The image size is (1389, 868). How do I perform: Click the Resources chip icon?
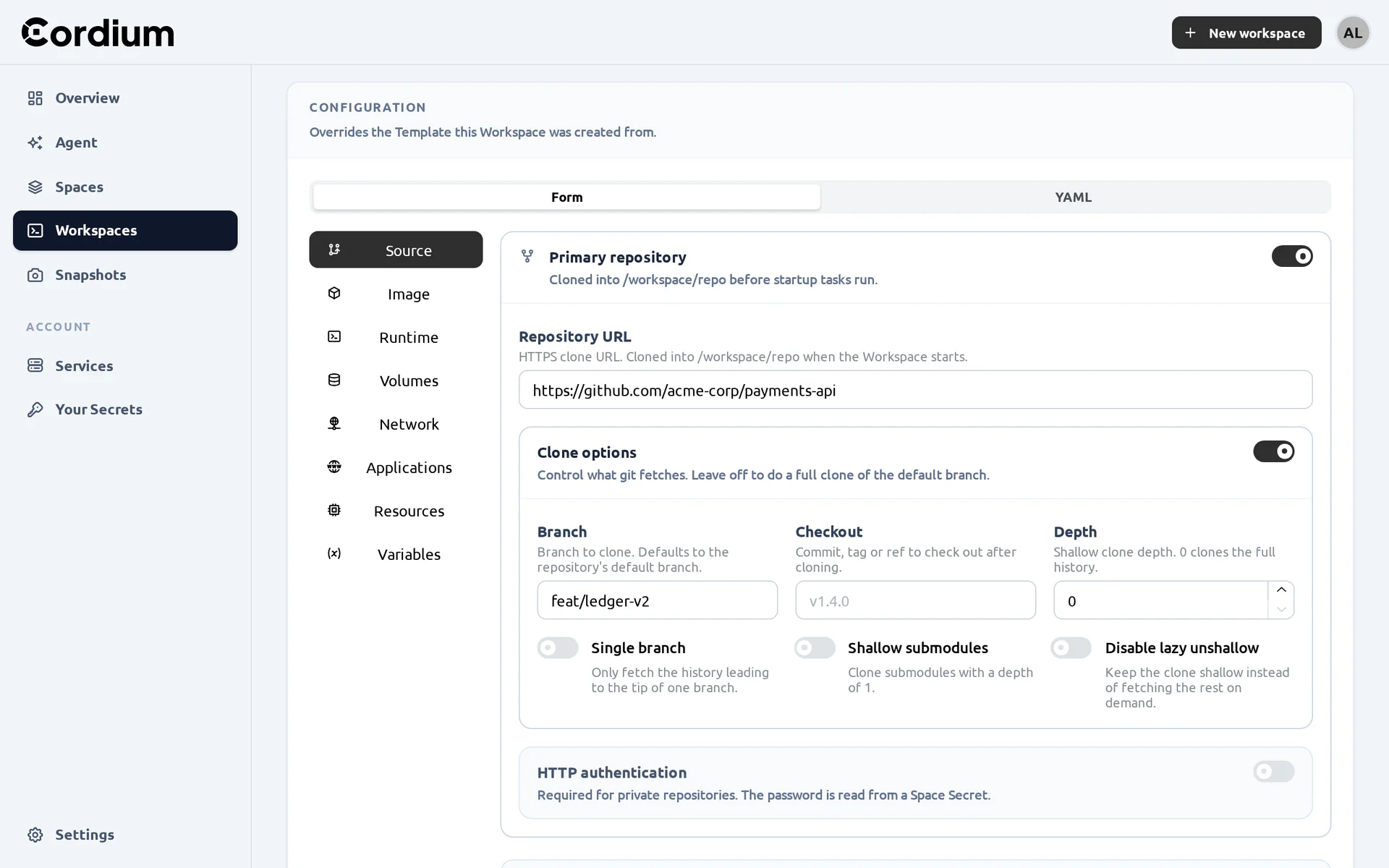click(334, 510)
